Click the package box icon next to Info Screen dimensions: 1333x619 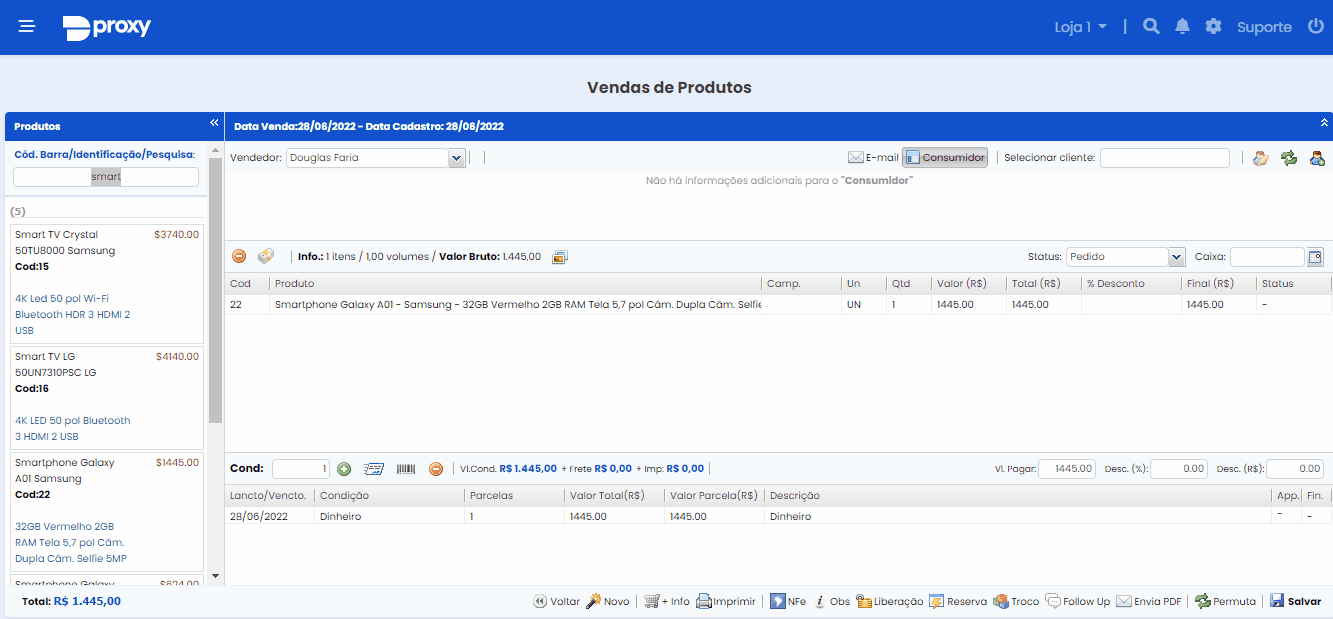click(266, 257)
